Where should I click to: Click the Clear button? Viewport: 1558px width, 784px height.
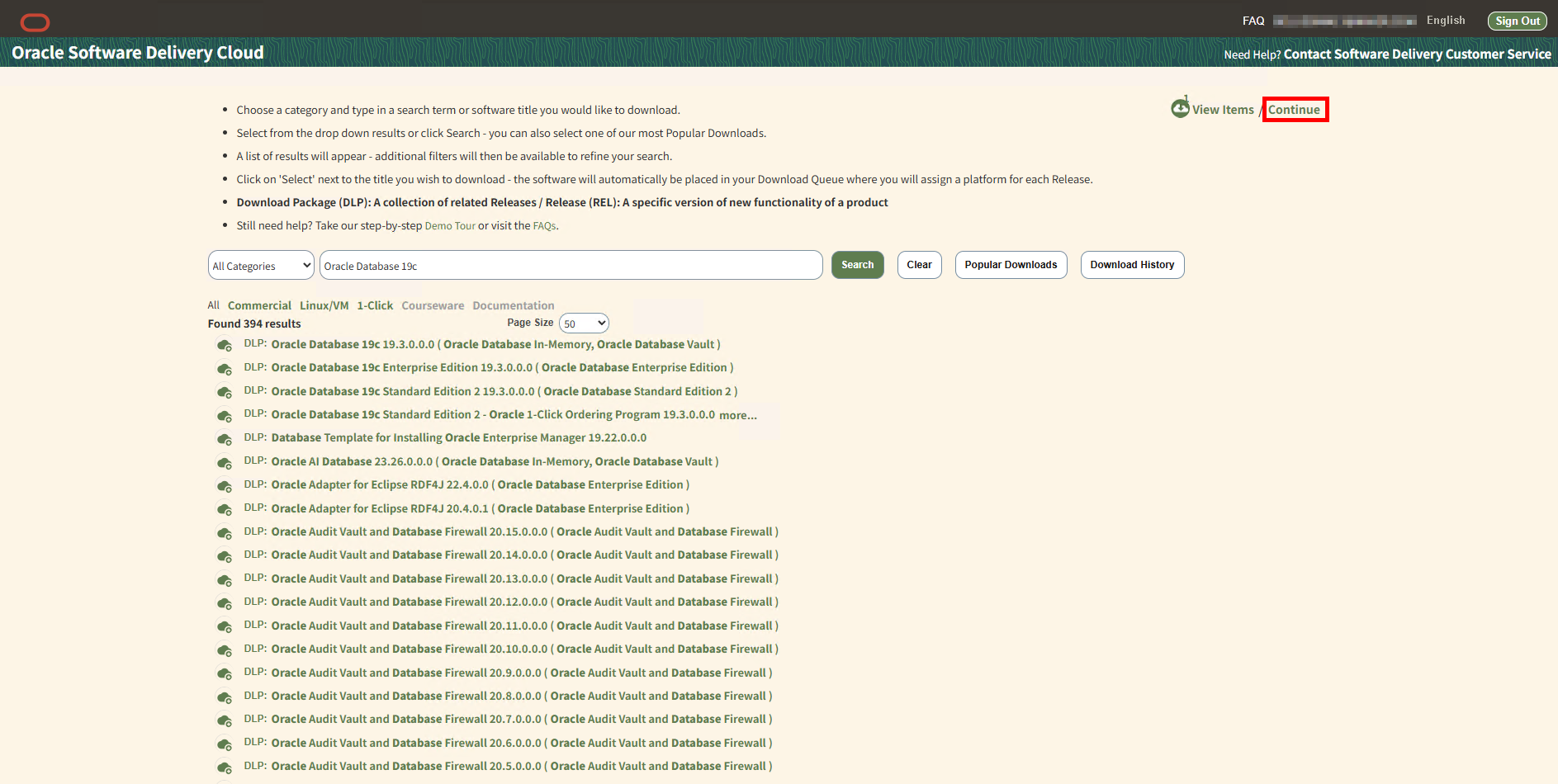click(919, 265)
